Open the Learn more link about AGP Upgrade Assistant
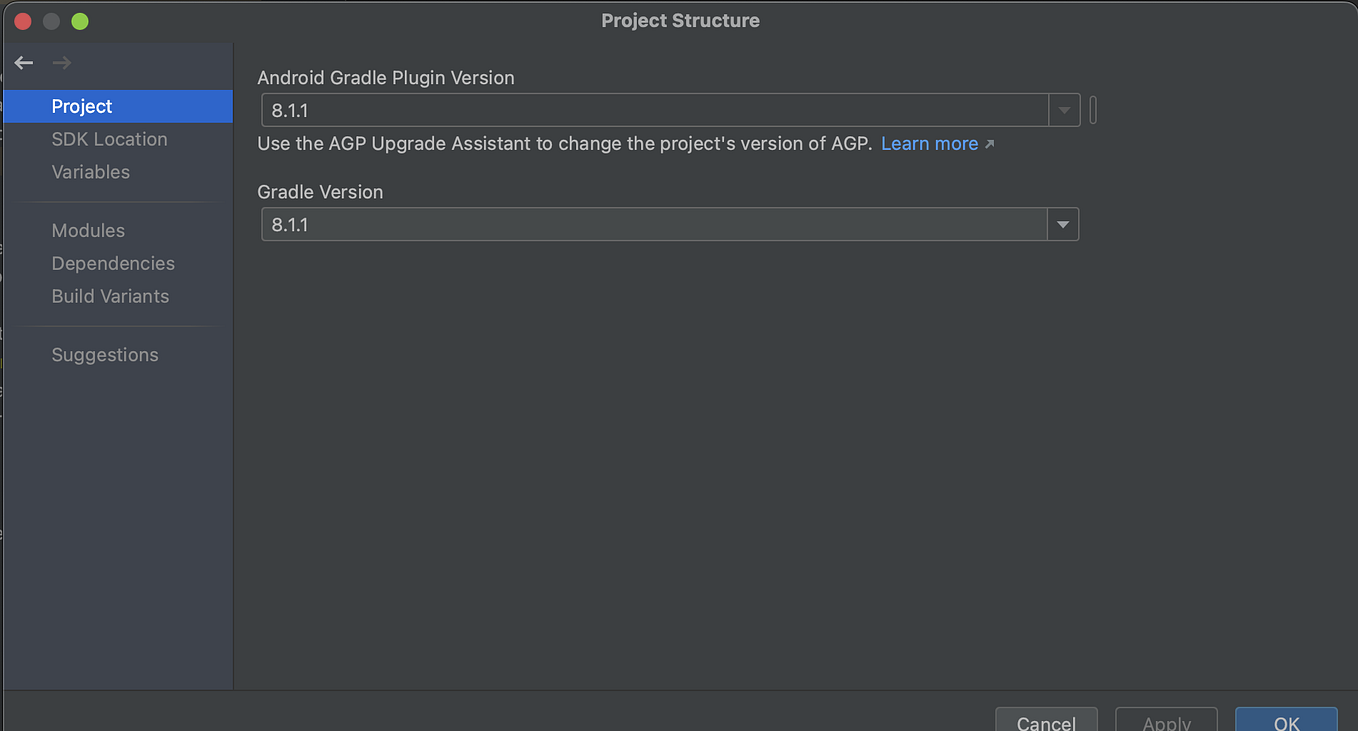The height and width of the screenshot is (731, 1358). click(928, 143)
